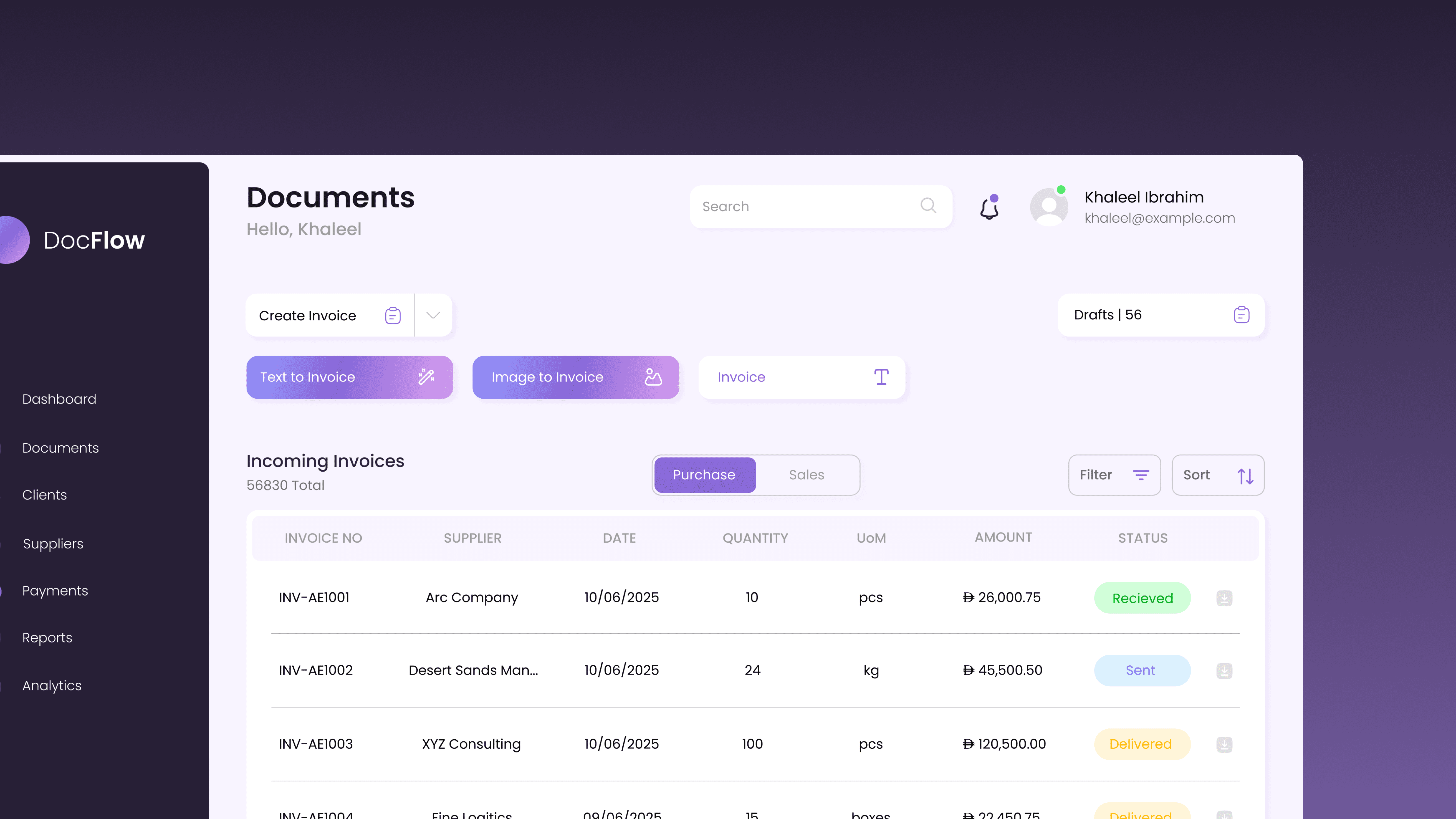Open Analytics from the sidebar
The width and height of the screenshot is (1456, 819).
(52, 686)
